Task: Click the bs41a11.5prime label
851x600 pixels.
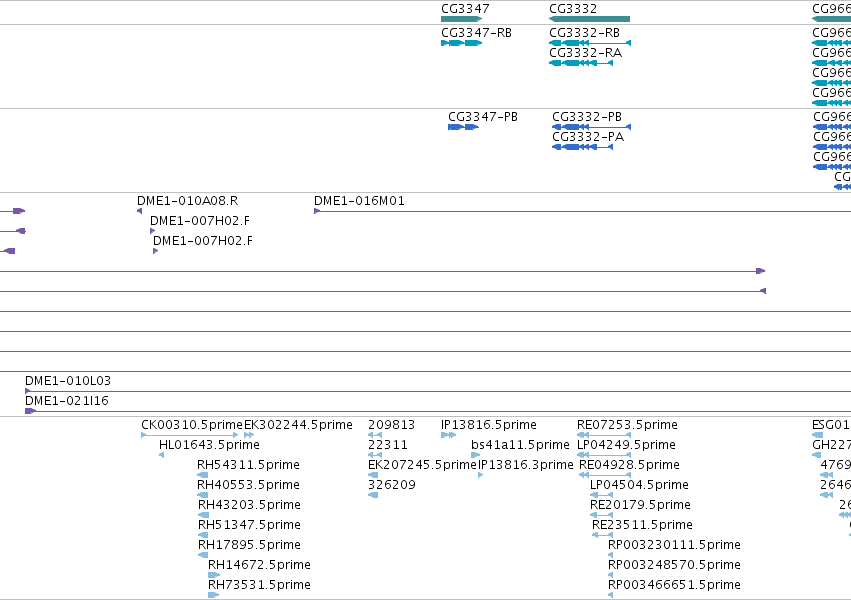Action: pyautogui.click(x=520, y=445)
